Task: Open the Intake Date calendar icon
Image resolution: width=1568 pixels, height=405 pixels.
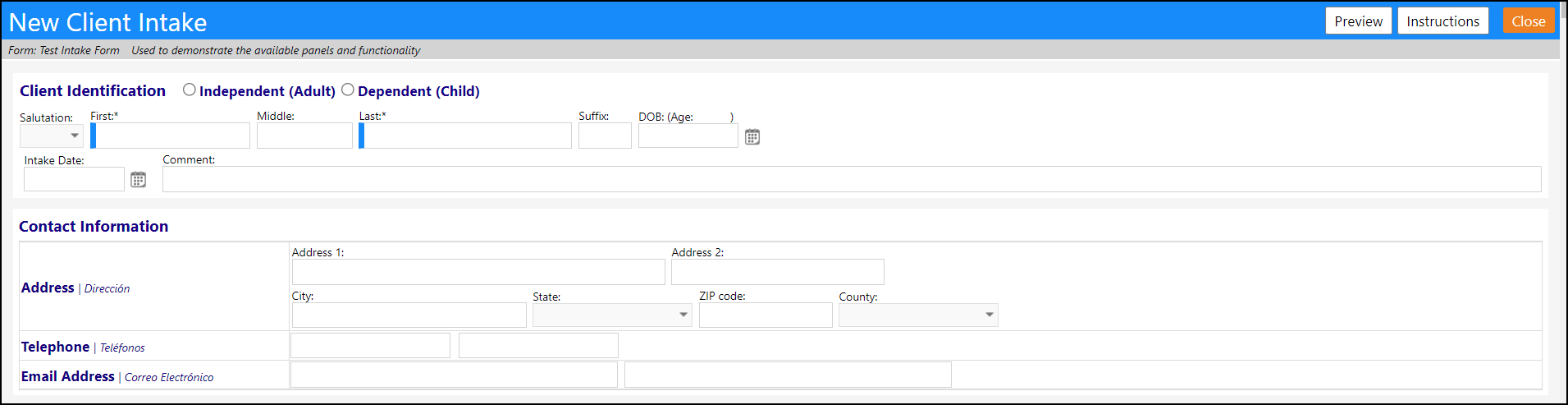Action: (138, 179)
